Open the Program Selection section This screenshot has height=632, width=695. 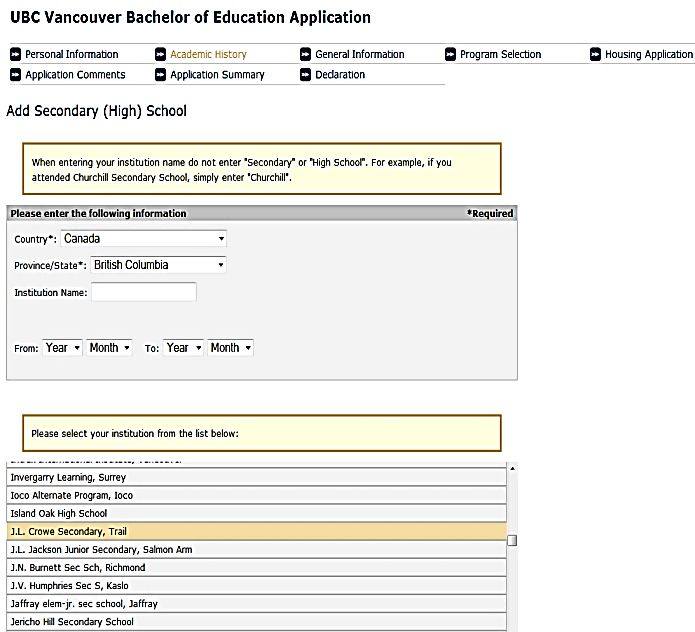pyautogui.click(x=500, y=54)
